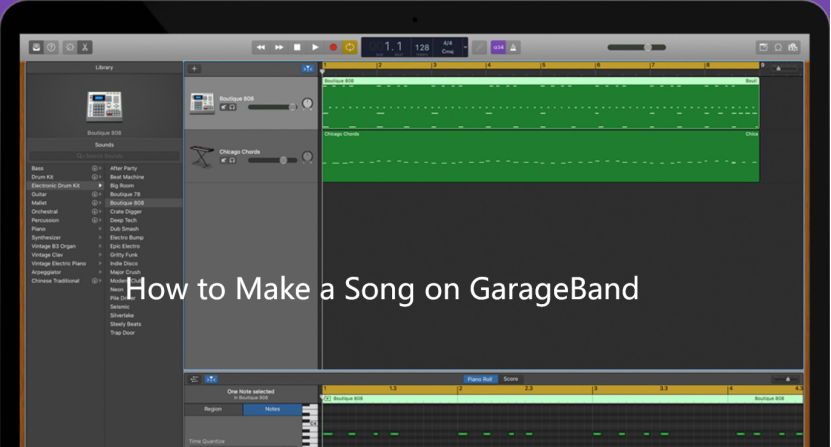Toggle the yellow Cycle button
This screenshot has height=447, width=831.
tap(350, 47)
